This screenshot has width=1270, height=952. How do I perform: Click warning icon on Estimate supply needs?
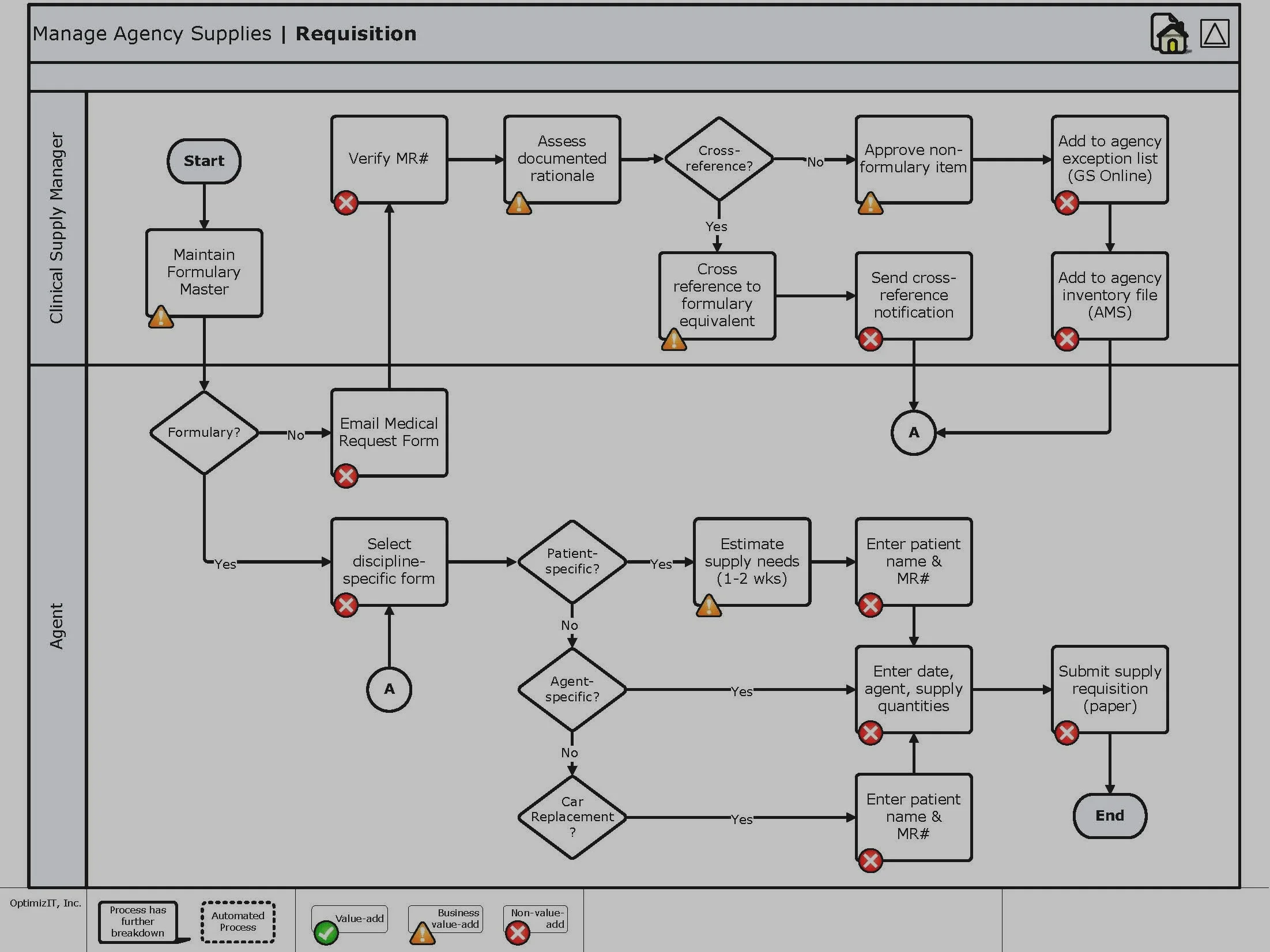[709, 606]
